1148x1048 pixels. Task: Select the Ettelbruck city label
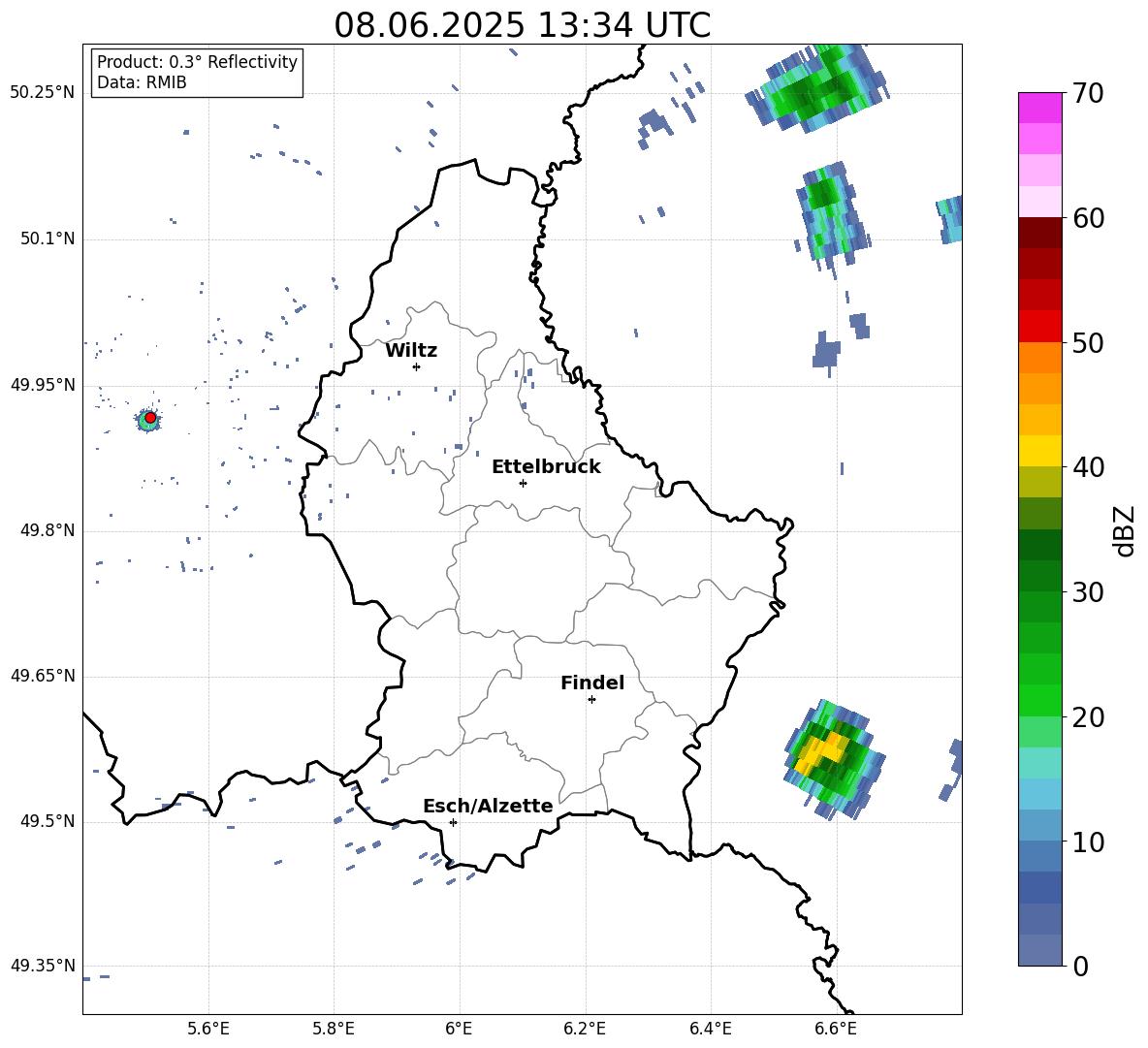[x=546, y=467]
